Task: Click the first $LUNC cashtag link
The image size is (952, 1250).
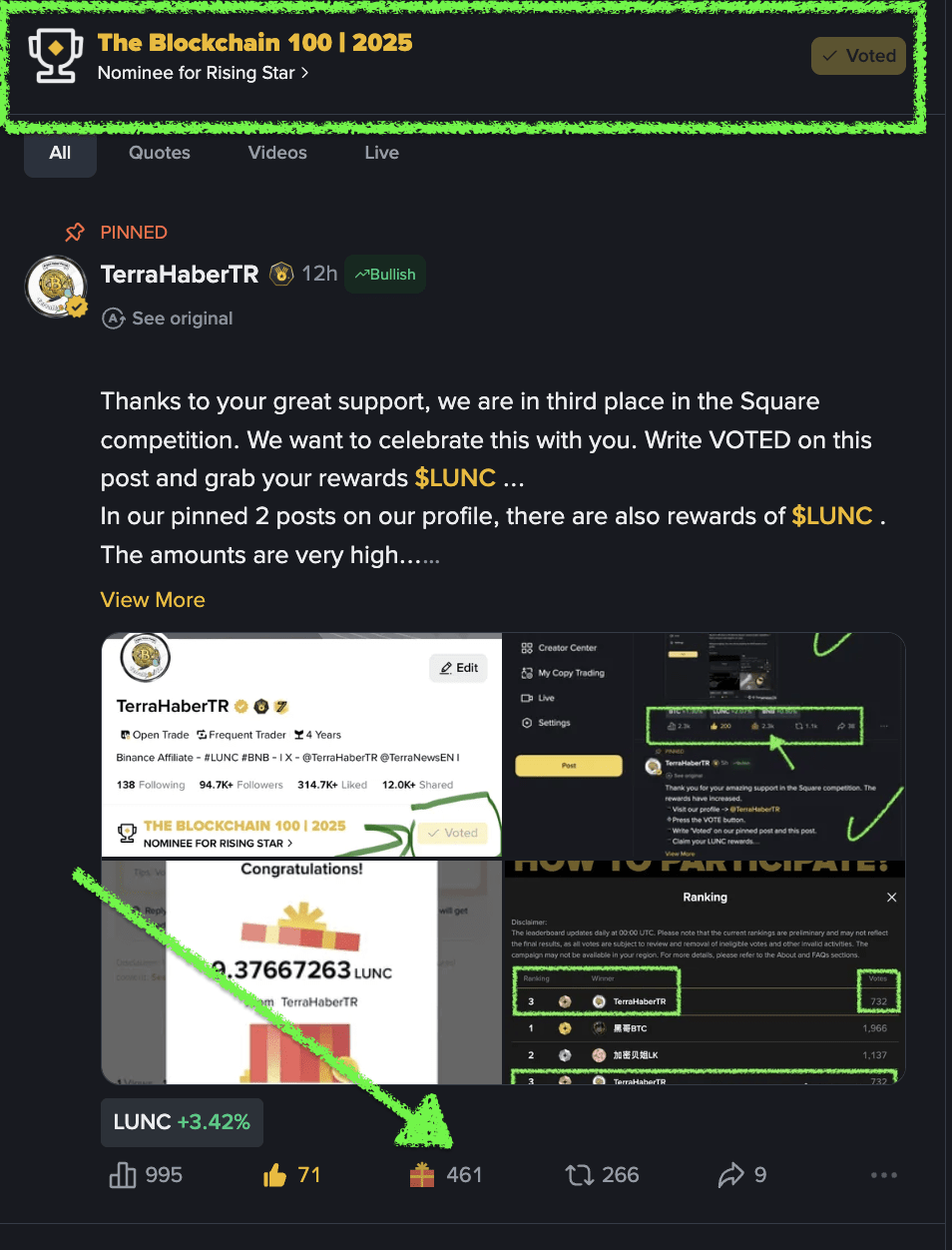Action: [455, 478]
